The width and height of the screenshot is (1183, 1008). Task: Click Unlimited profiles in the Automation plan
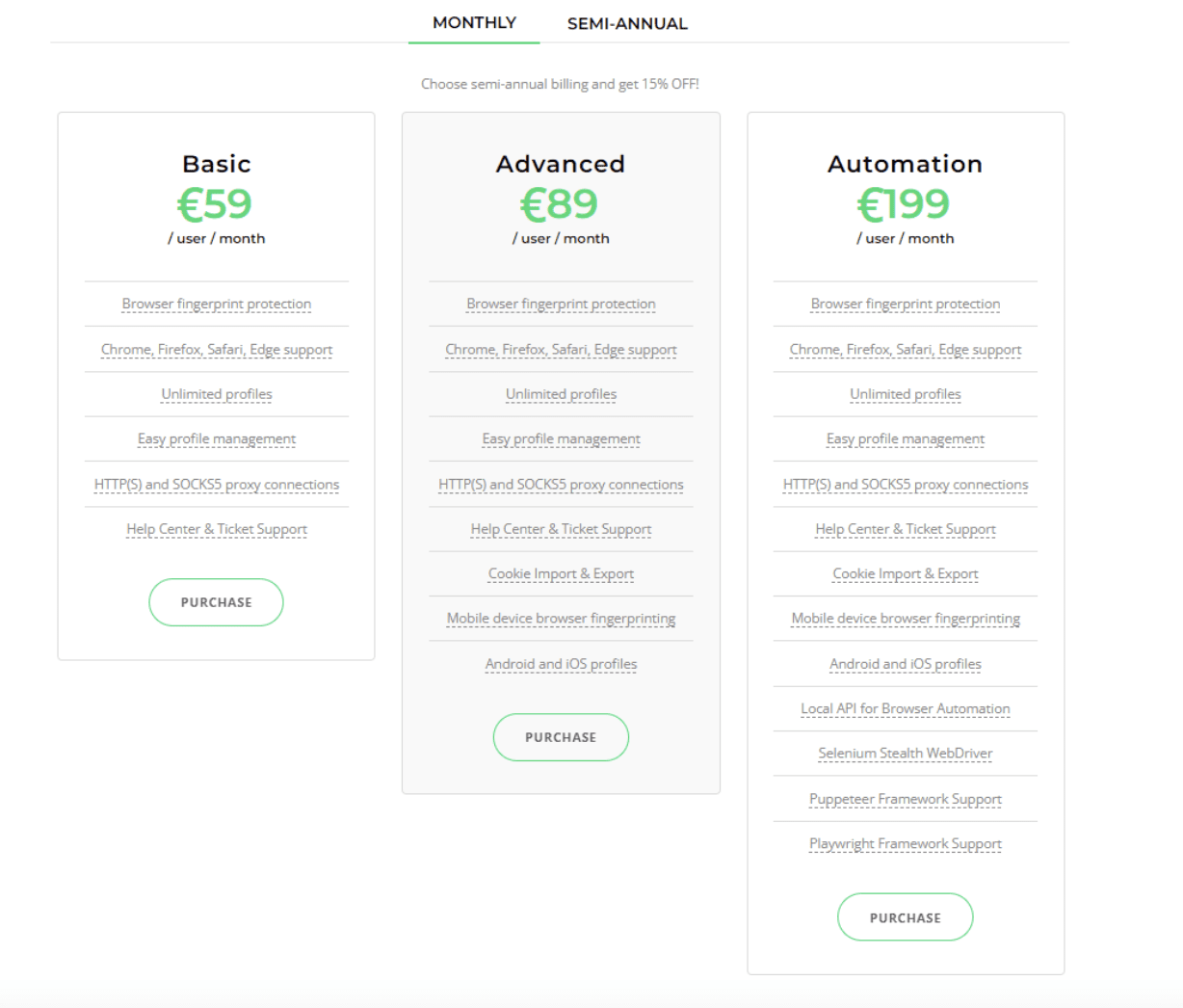coord(905,394)
